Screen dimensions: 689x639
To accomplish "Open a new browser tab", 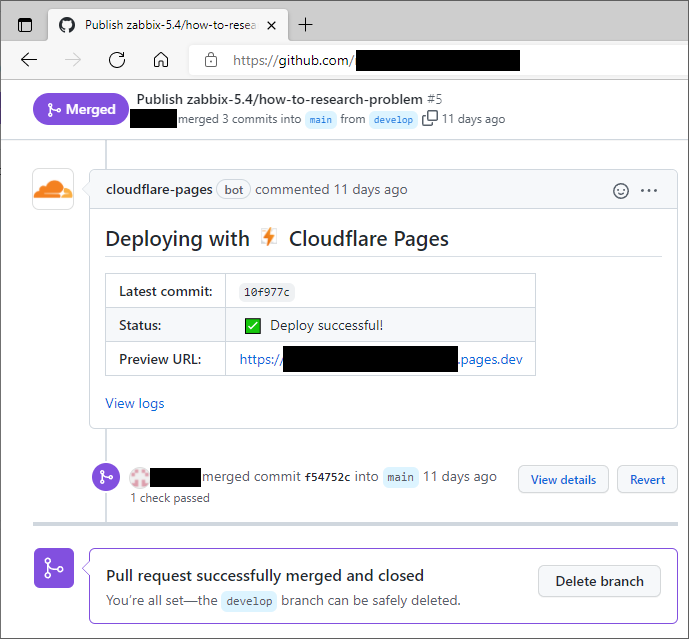I will pyautogui.click(x=305, y=25).
